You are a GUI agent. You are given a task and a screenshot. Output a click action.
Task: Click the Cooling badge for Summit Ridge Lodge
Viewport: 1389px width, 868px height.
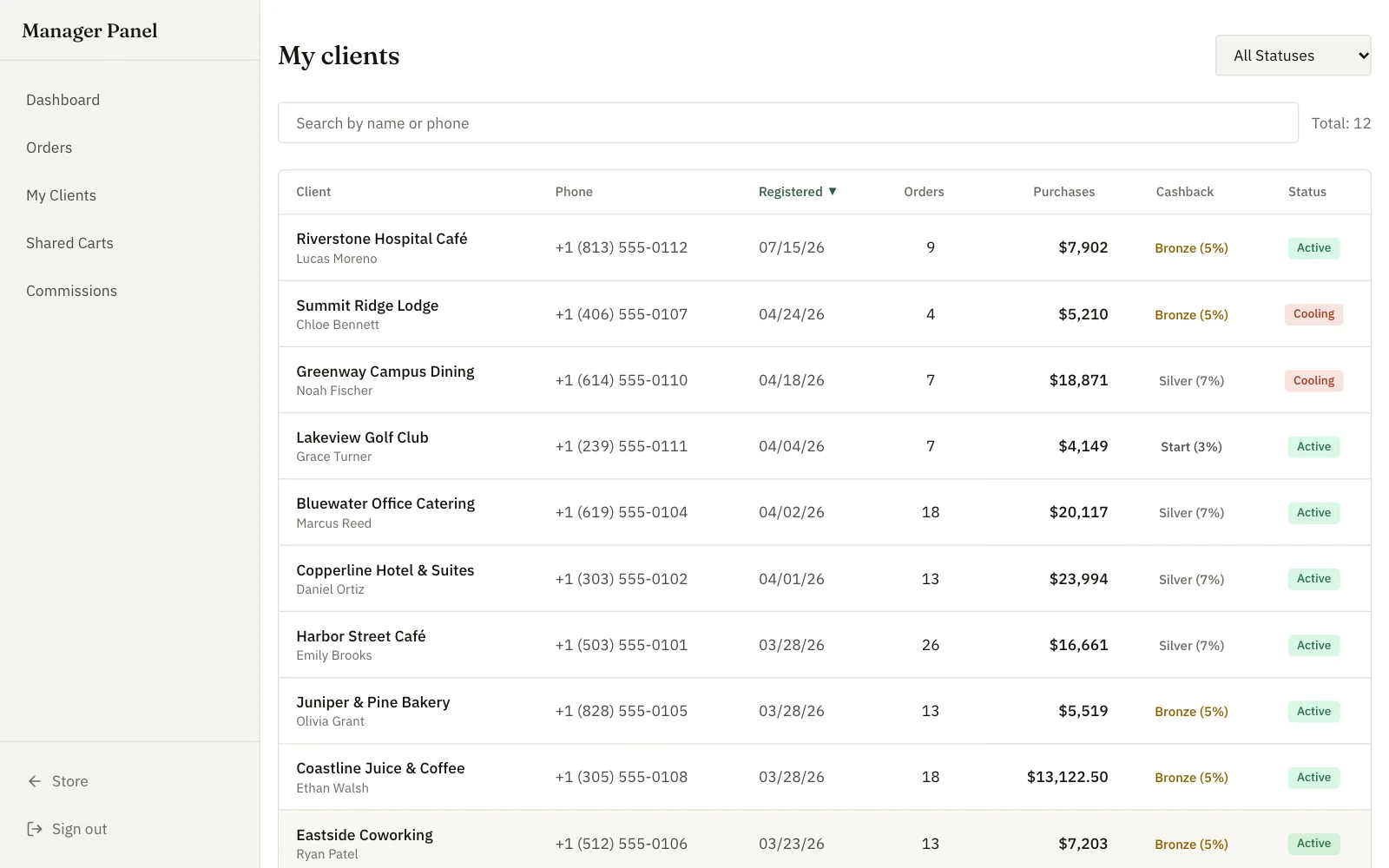[x=1313, y=314]
